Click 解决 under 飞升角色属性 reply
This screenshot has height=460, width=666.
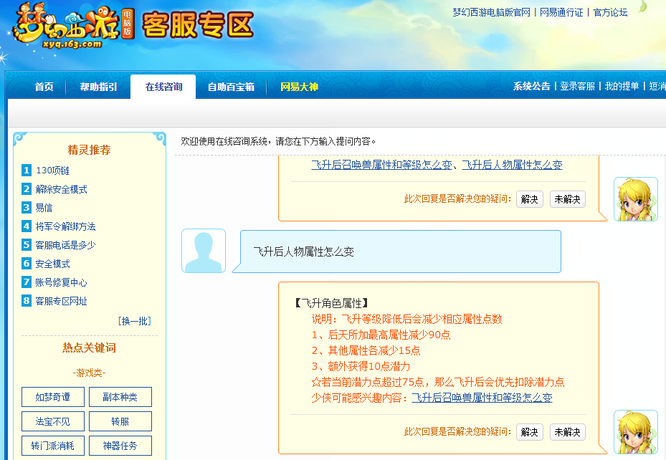click(529, 432)
